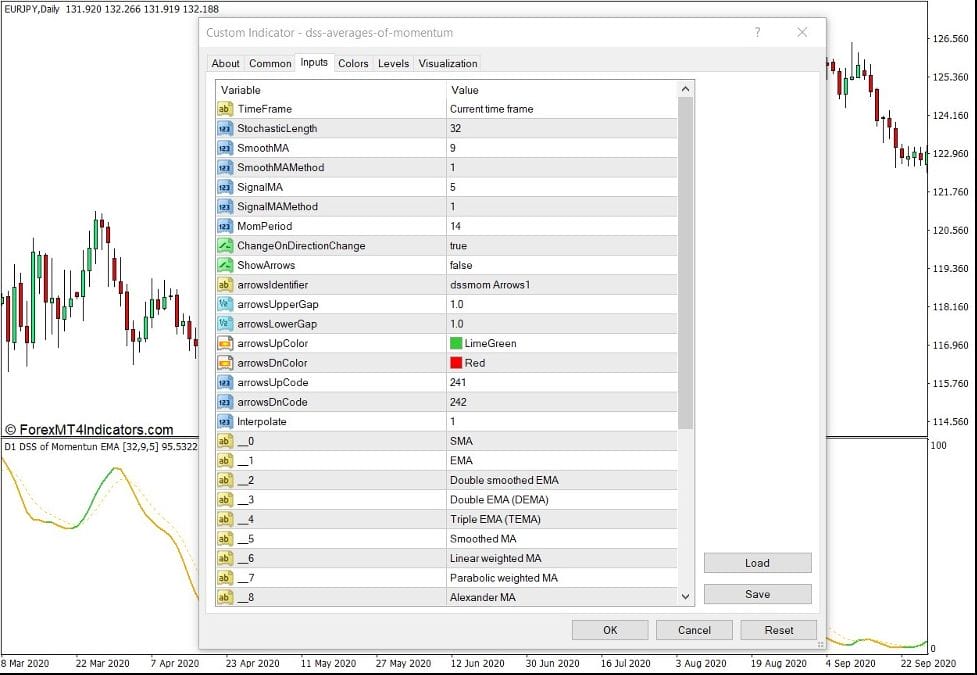This screenshot has height=675, width=977.
Task: Click the 123 icon beside MomPeriod
Action: coord(224,226)
